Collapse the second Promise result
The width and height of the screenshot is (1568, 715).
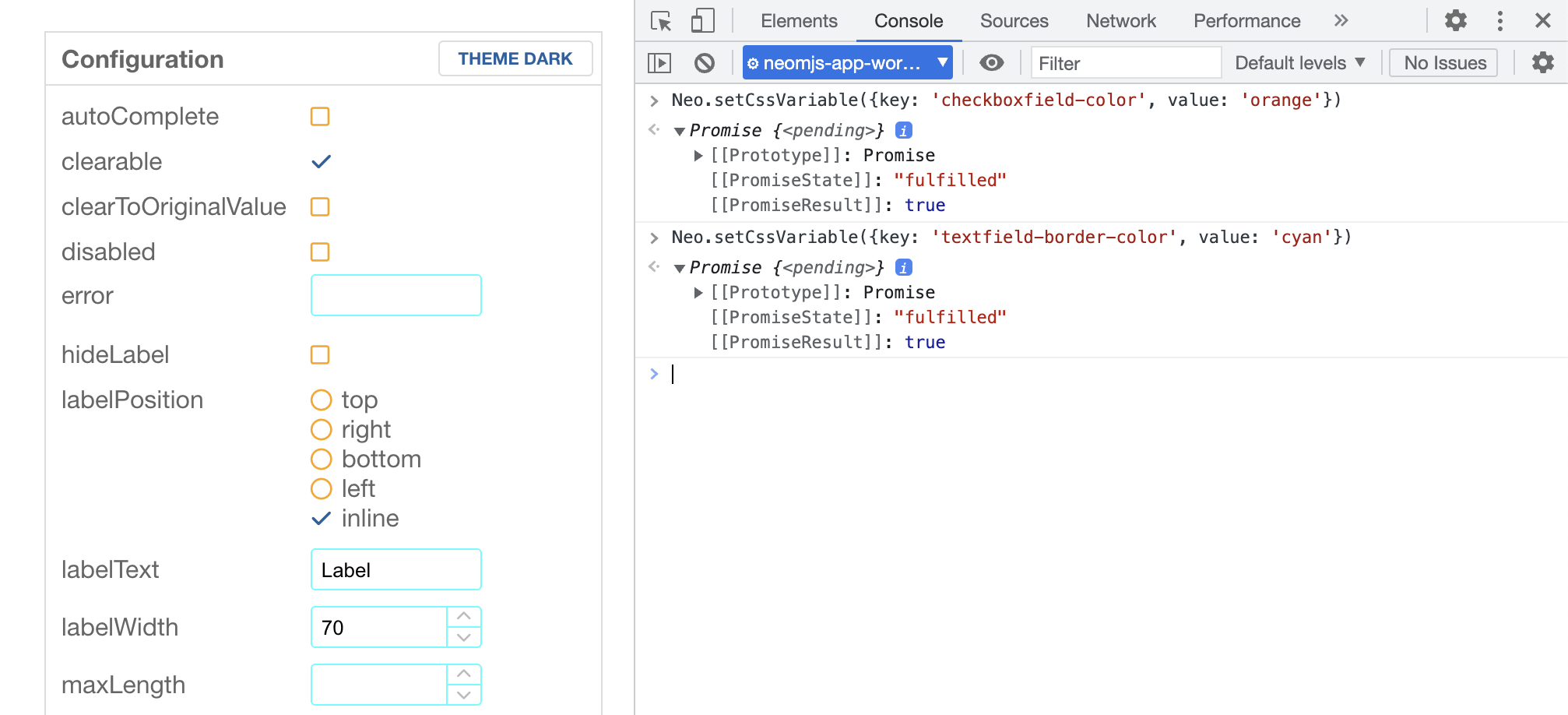(x=680, y=269)
